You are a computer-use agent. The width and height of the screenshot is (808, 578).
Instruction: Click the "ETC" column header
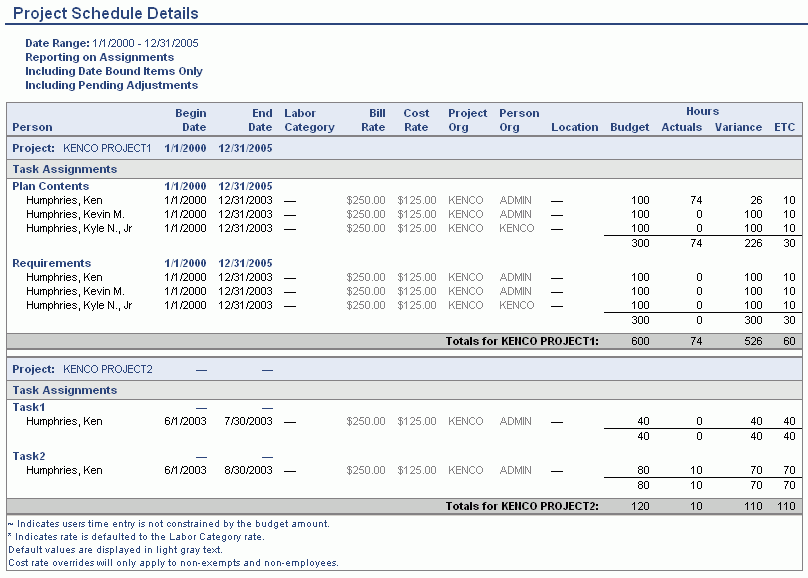pos(785,127)
